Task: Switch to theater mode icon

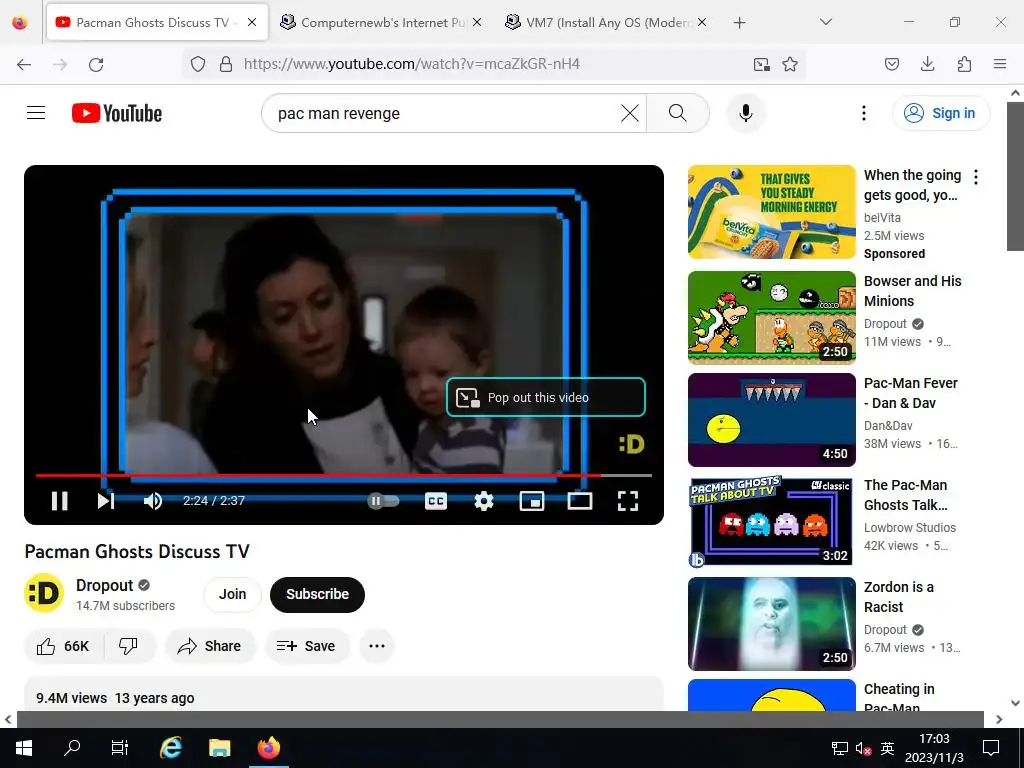Action: coord(580,501)
